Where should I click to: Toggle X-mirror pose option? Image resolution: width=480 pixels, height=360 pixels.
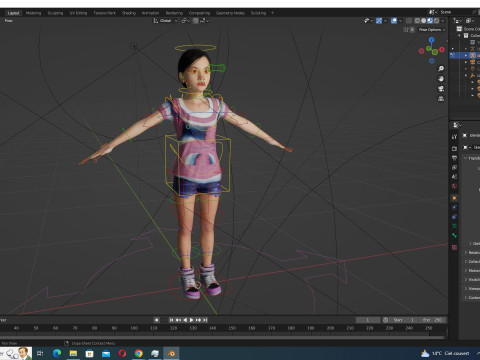(412, 30)
